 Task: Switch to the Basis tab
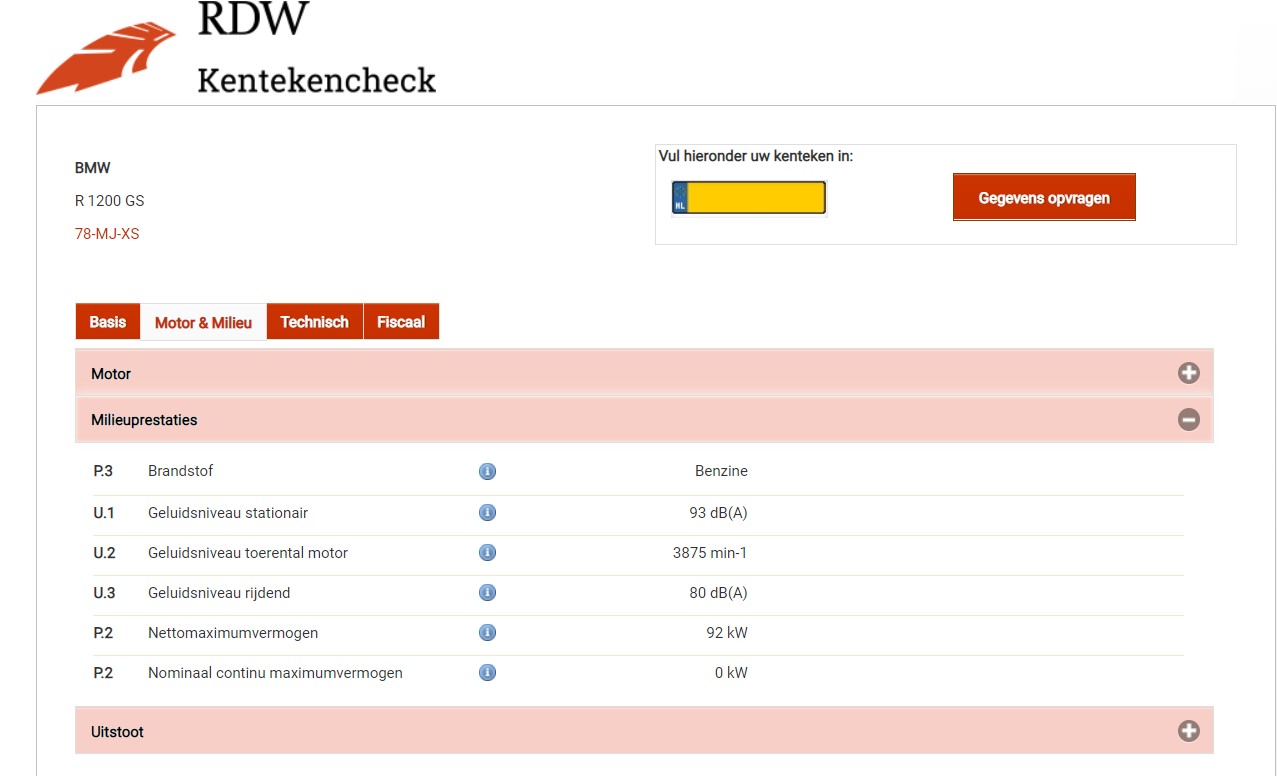point(108,322)
